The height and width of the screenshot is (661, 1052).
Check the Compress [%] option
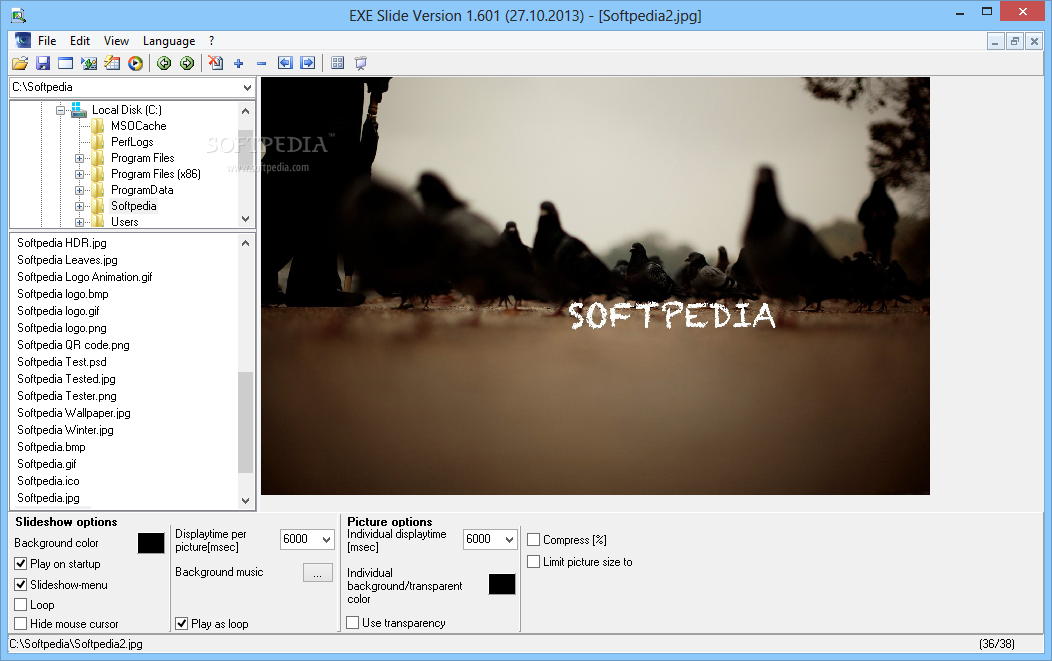(x=534, y=540)
